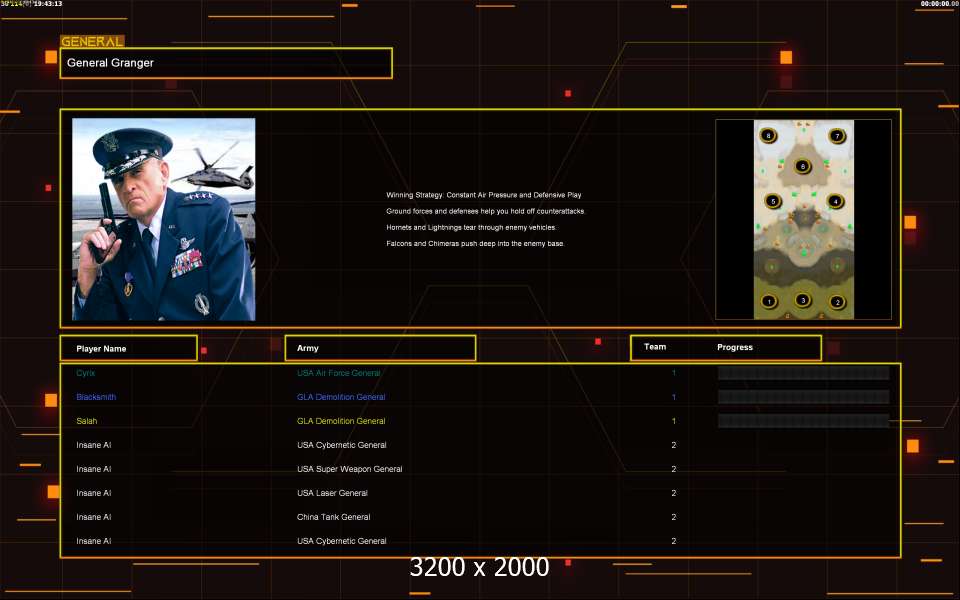Click start position 4 marker
This screenshot has height=600, width=960.
tap(835, 201)
